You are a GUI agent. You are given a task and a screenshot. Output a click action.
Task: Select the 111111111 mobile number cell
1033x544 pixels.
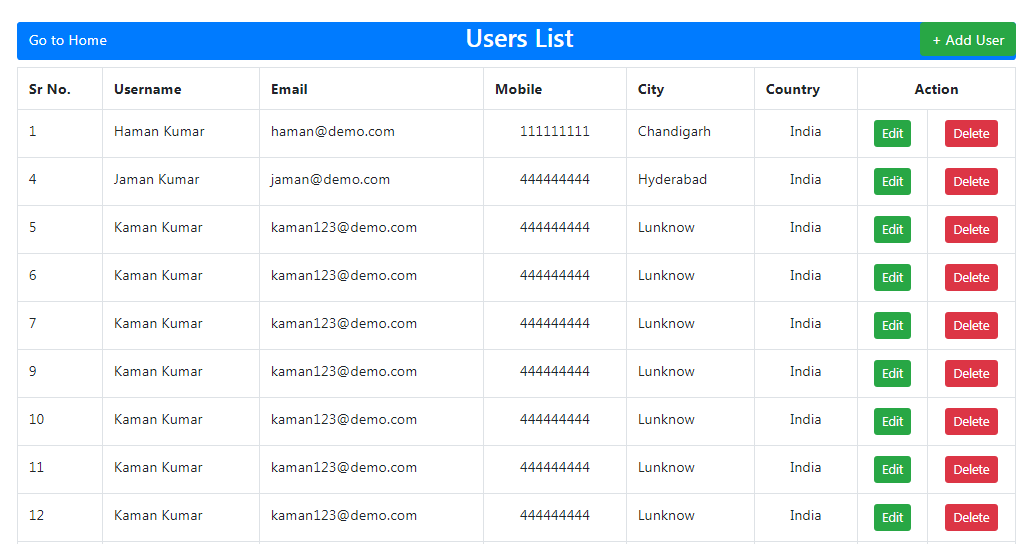(555, 132)
